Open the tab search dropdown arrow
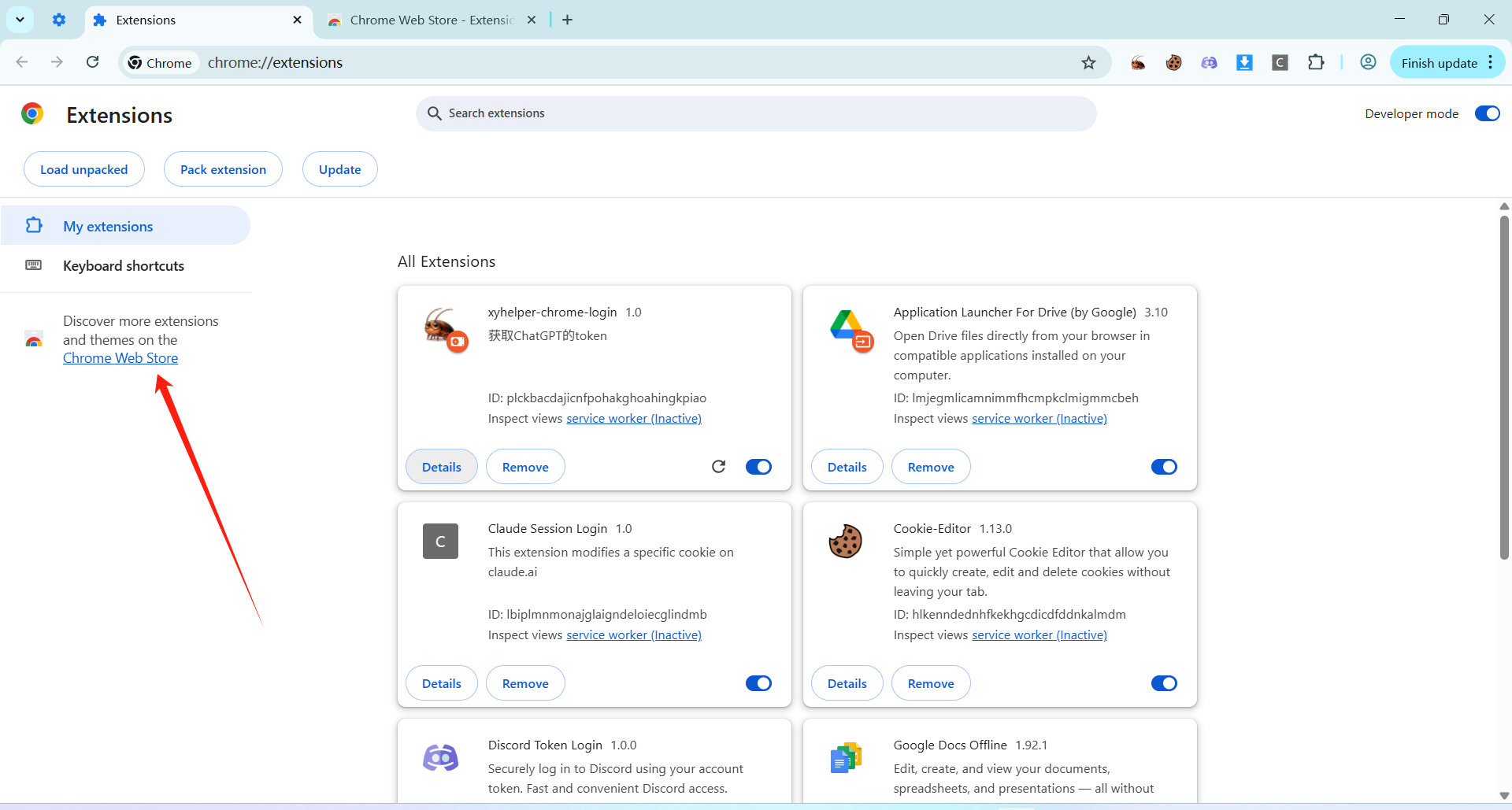 pyautogui.click(x=20, y=20)
